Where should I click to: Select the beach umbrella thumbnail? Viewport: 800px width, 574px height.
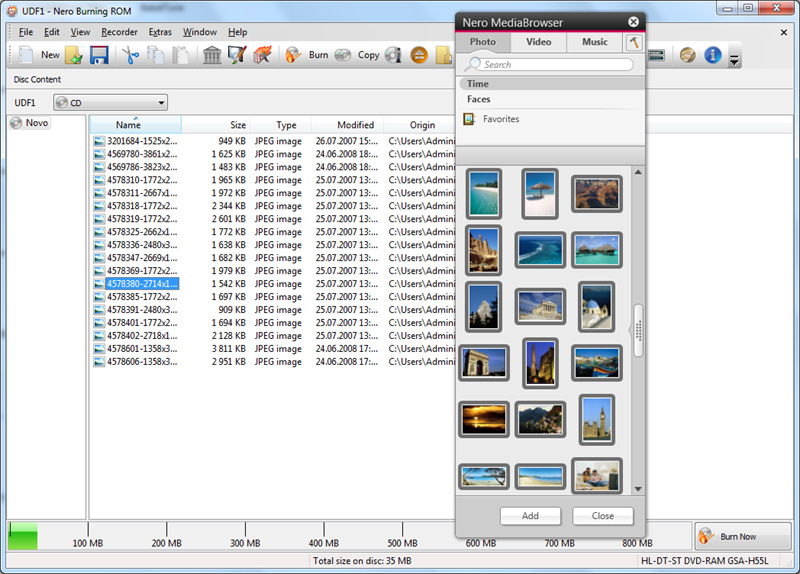coord(540,194)
